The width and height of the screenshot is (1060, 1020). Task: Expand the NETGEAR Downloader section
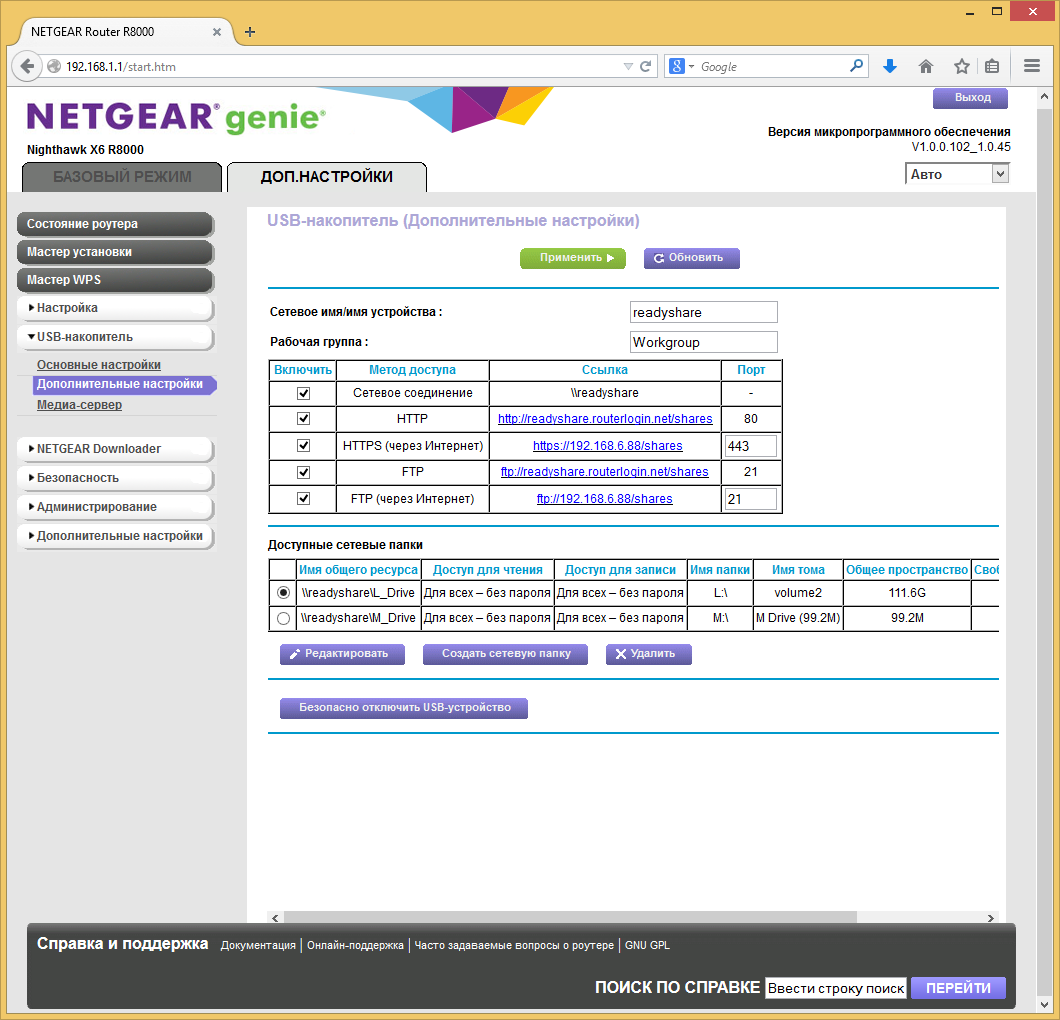point(115,449)
